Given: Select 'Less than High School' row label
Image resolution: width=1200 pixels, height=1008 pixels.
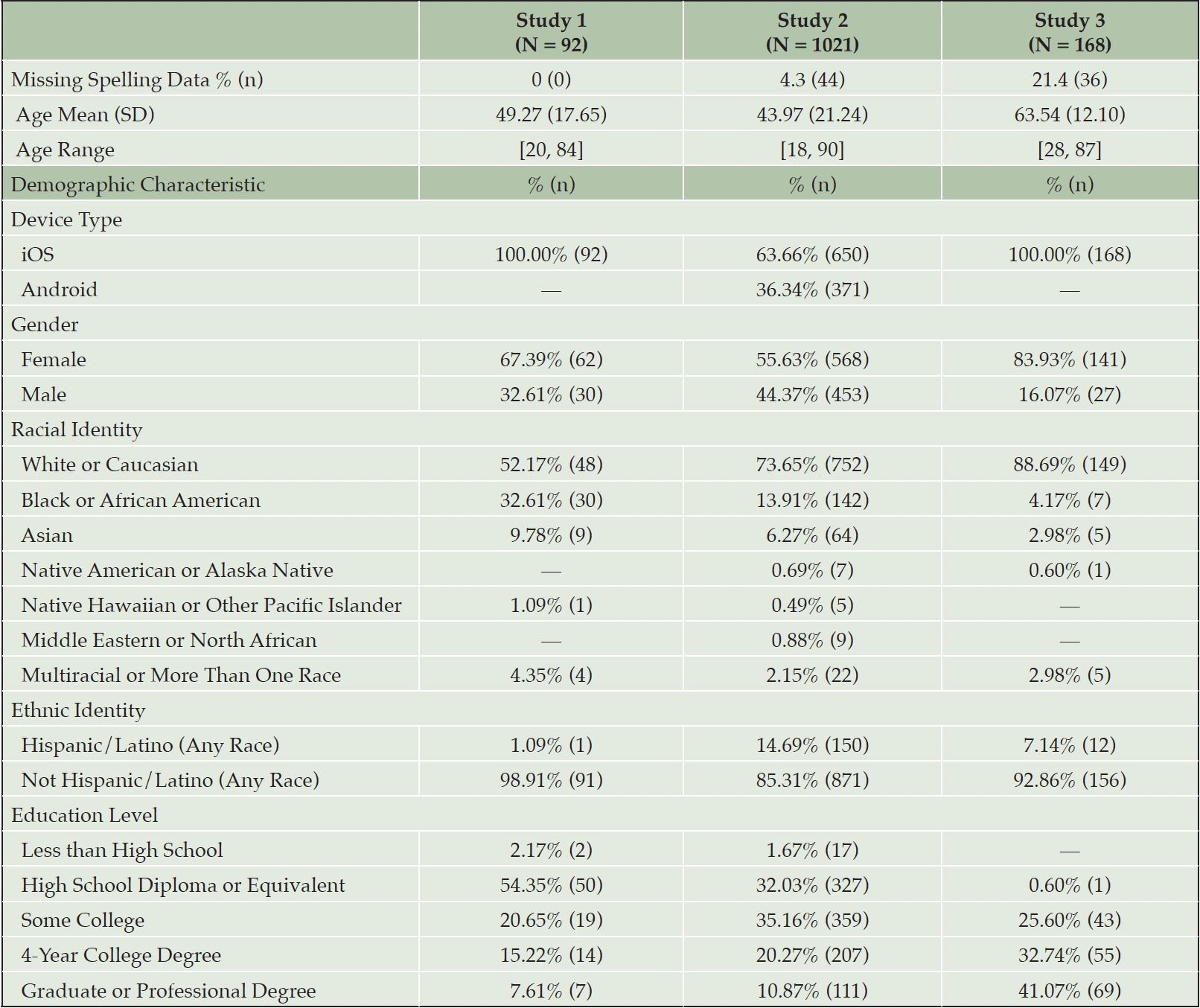Looking at the screenshot, I should 122,850.
